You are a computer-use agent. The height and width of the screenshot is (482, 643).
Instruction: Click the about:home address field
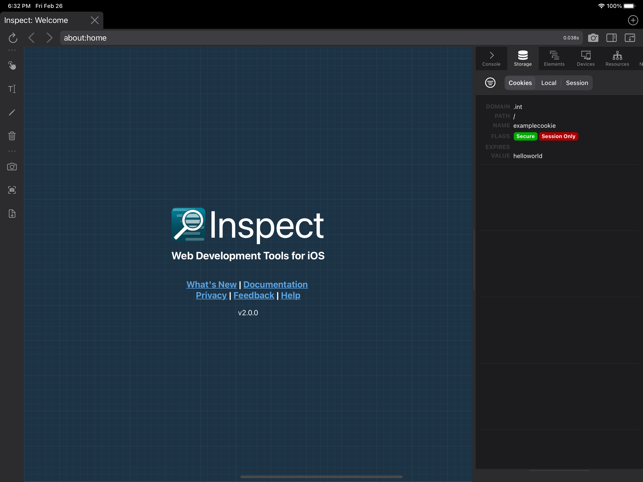pyautogui.click(x=300, y=38)
